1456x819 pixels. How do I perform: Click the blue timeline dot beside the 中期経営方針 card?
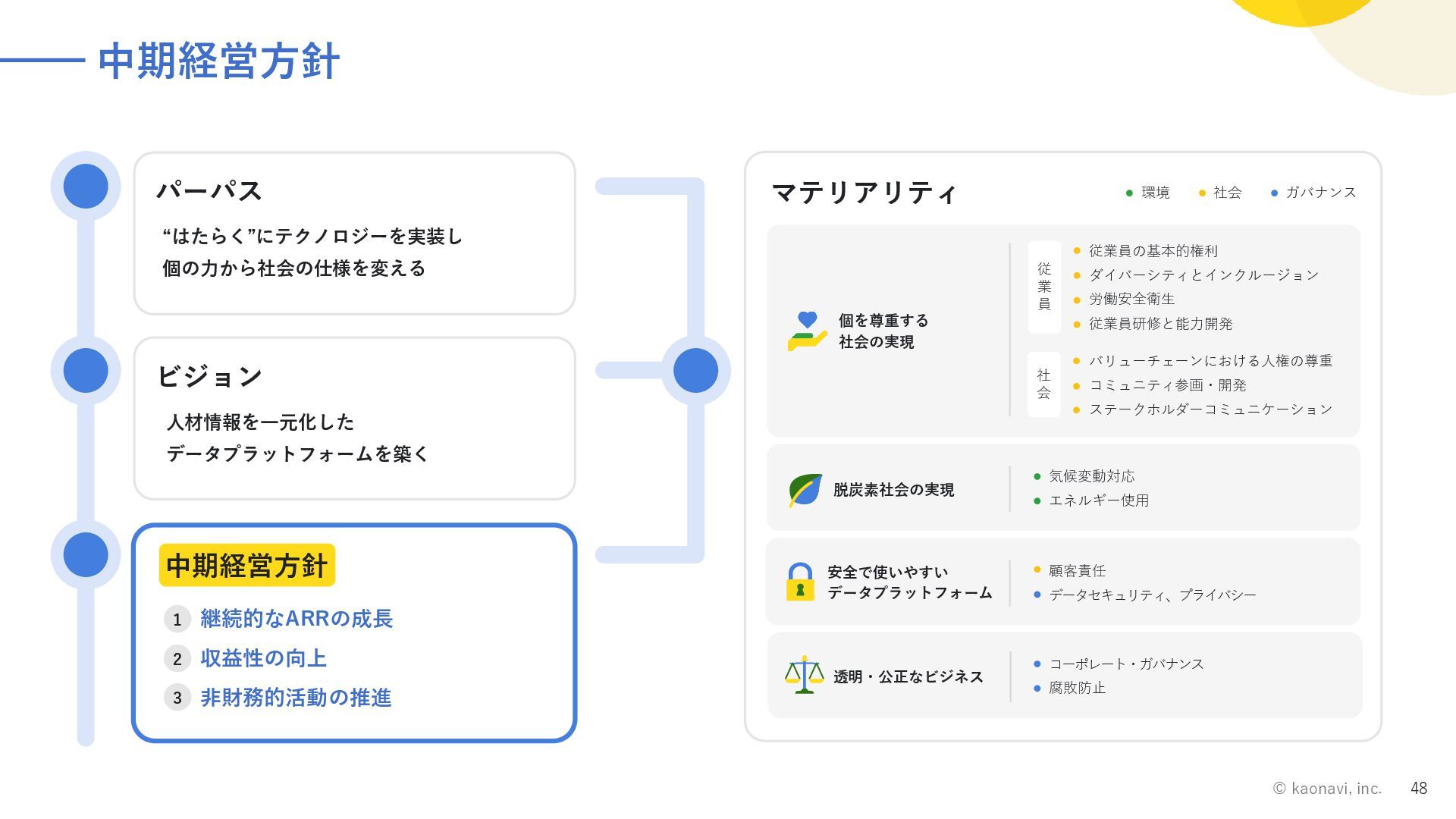click(86, 554)
